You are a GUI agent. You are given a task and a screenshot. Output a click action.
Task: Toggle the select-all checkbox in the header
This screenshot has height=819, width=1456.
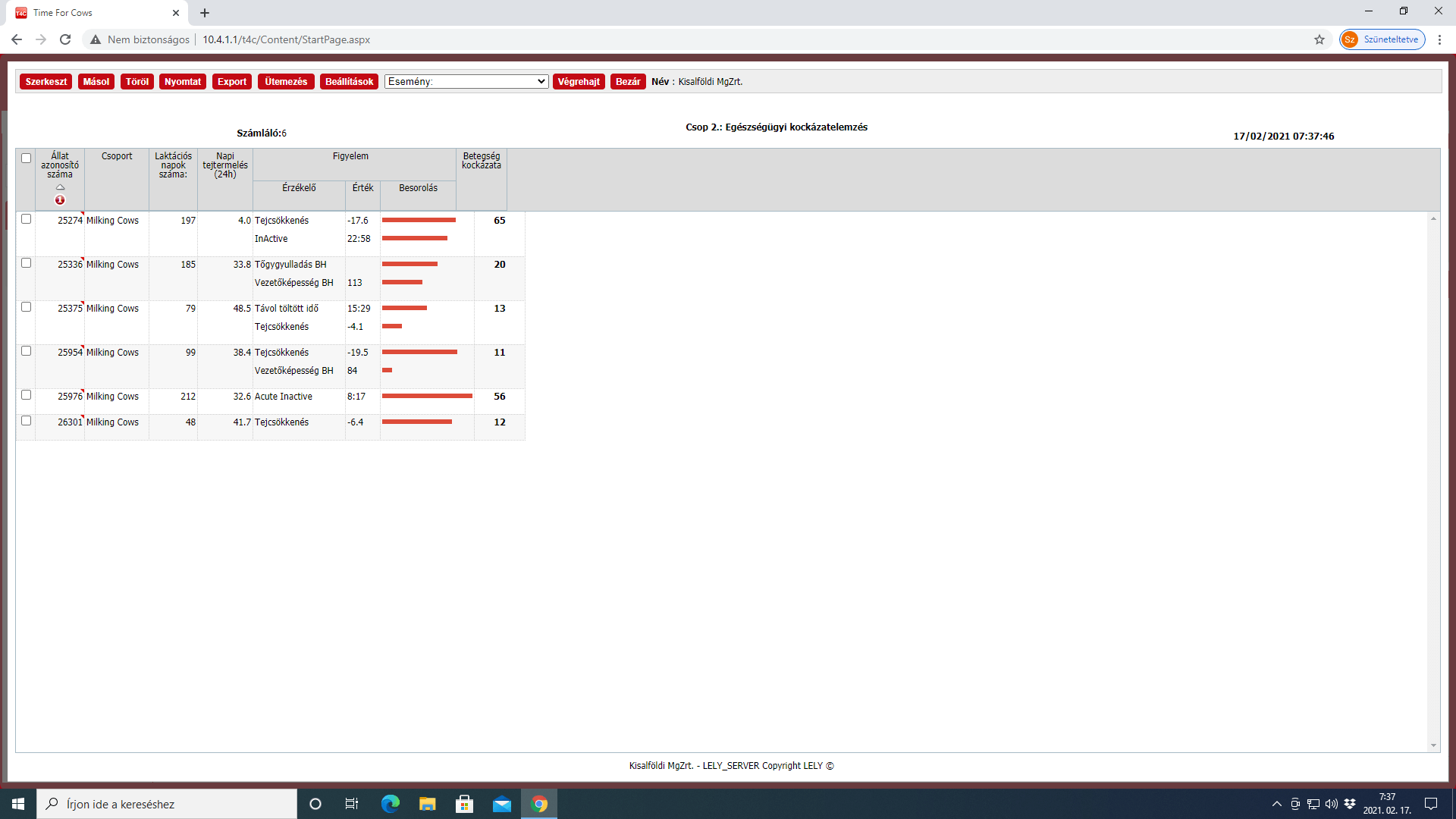(27, 158)
